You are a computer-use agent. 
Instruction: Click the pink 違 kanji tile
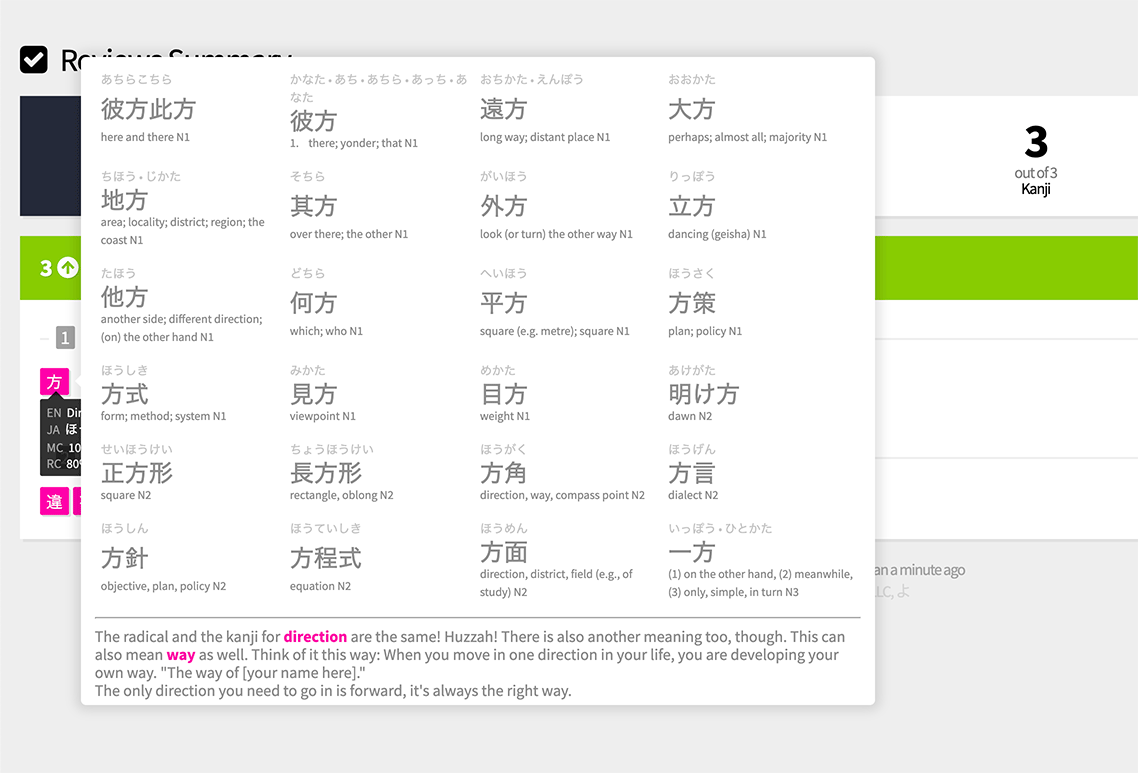(x=54, y=501)
